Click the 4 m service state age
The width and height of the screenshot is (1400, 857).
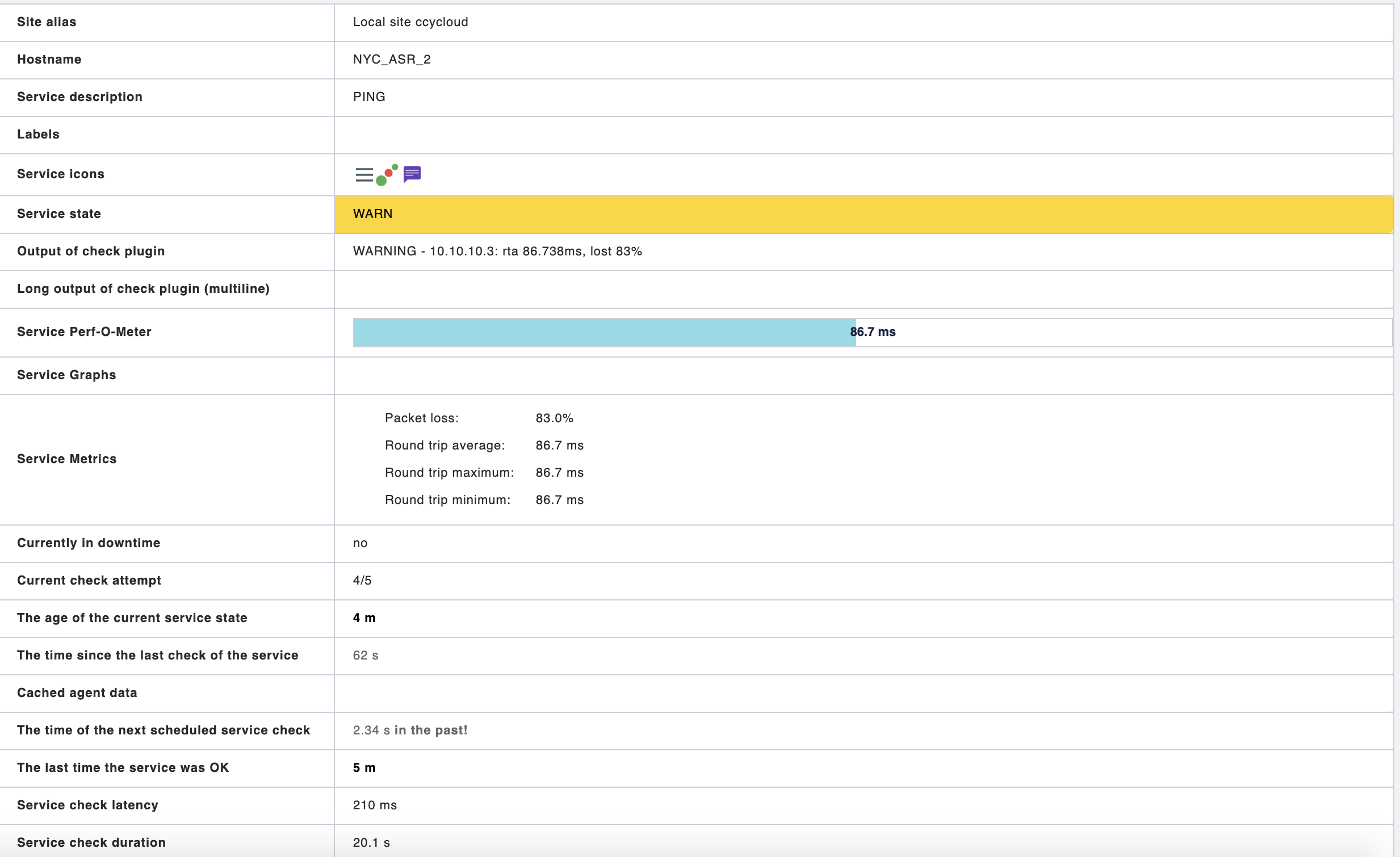(364, 618)
